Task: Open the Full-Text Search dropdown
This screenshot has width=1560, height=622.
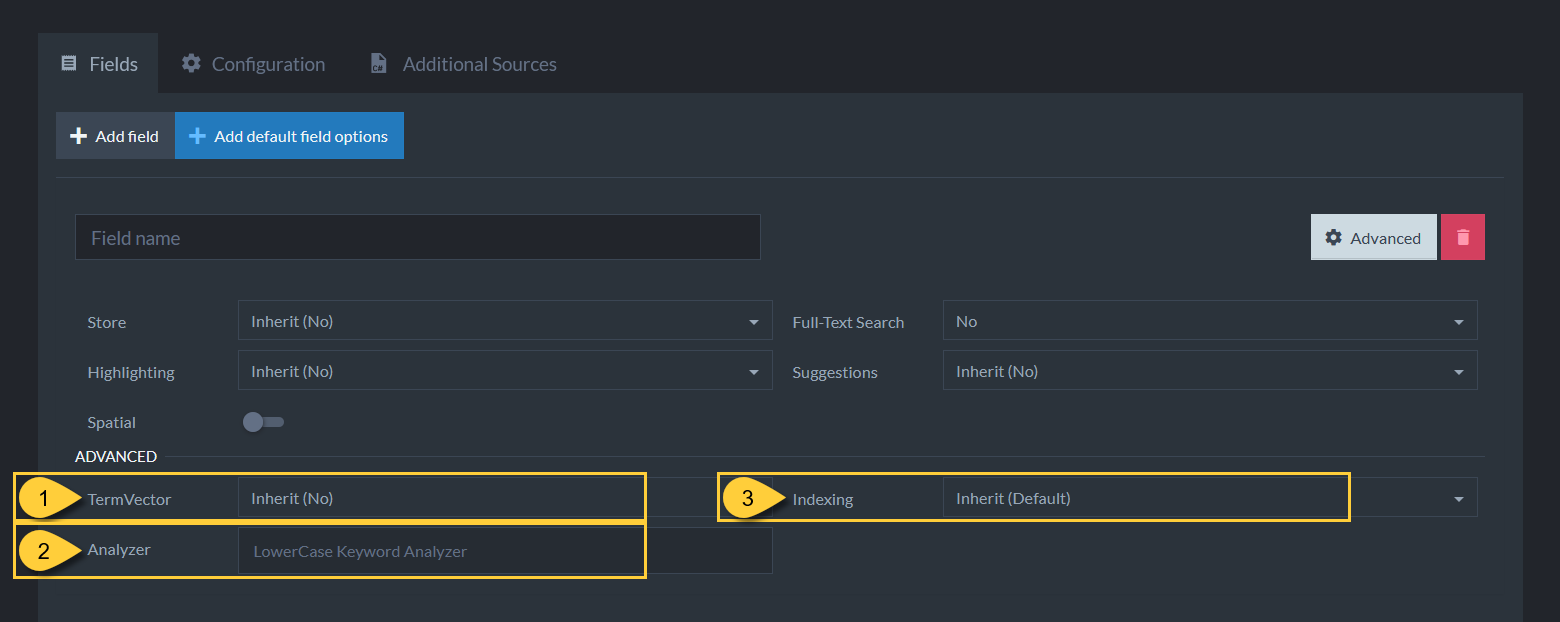Action: 1210,321
